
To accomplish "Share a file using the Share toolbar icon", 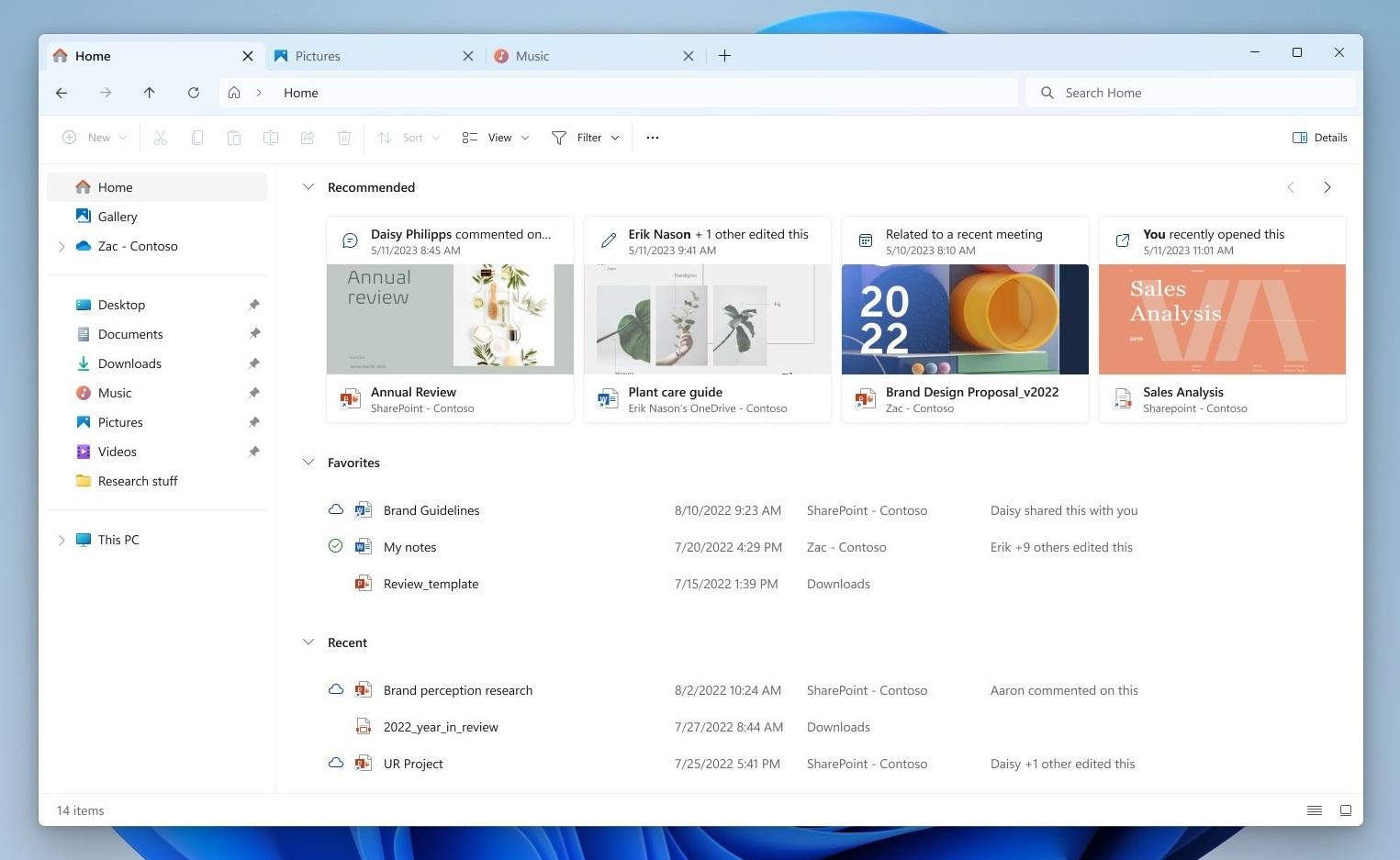I will 308,137.
